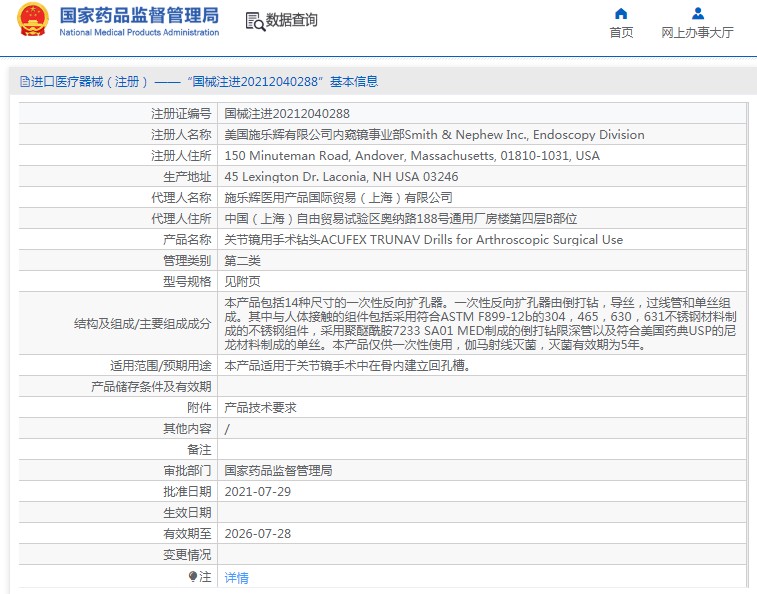Click the 生效日期 label
Image resolution: width=757 pixels, height=594 pixels.
(187, 513)
